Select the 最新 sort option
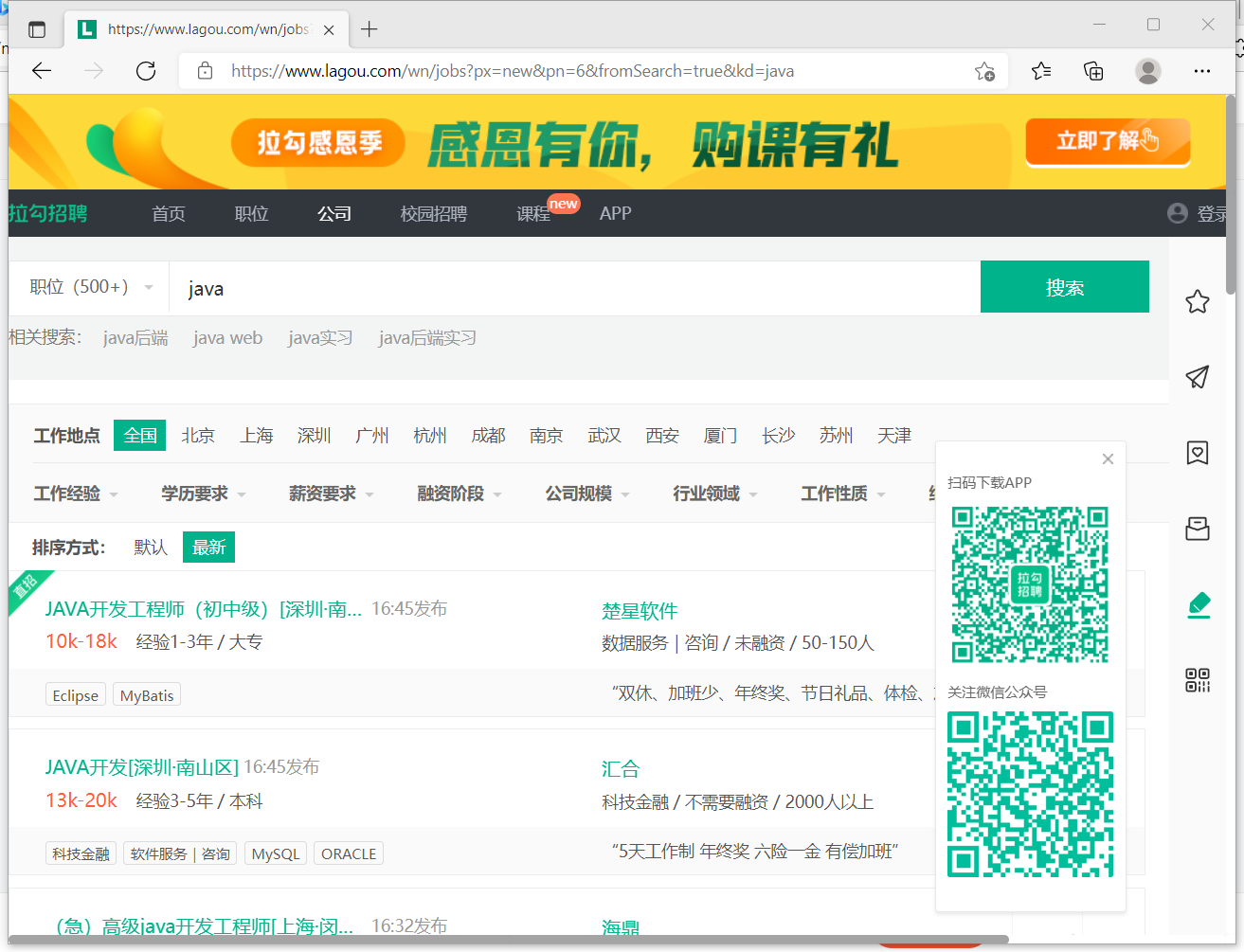1244x952 pixels. point(208,548)
